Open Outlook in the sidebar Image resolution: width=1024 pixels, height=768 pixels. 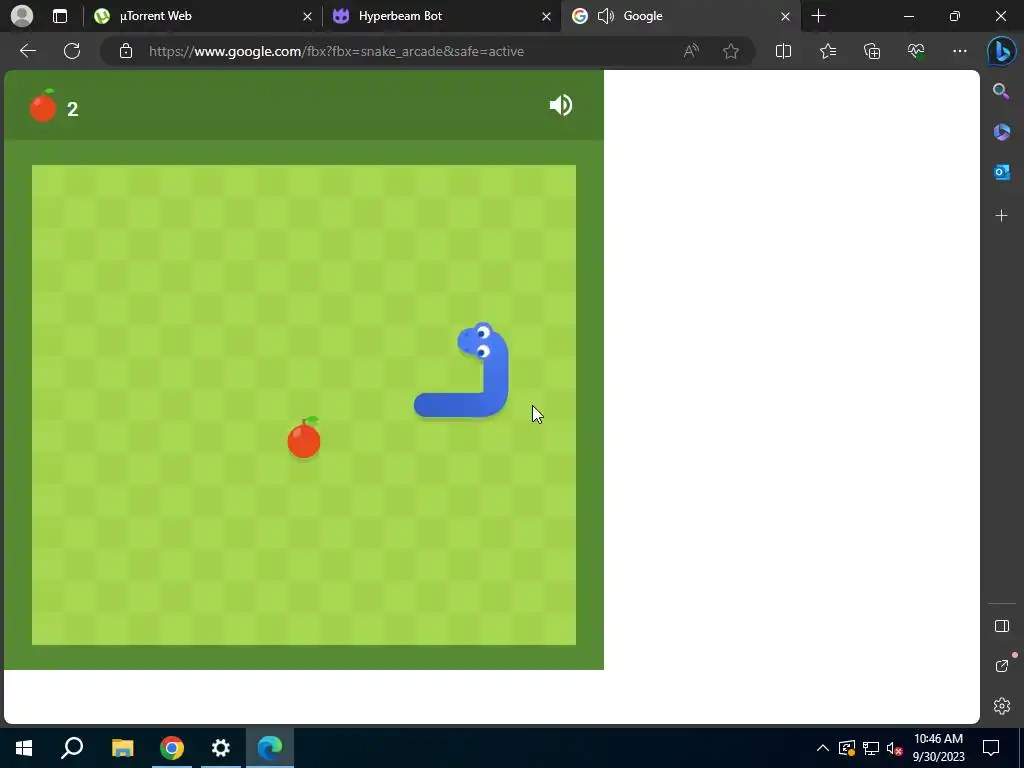1001,172
